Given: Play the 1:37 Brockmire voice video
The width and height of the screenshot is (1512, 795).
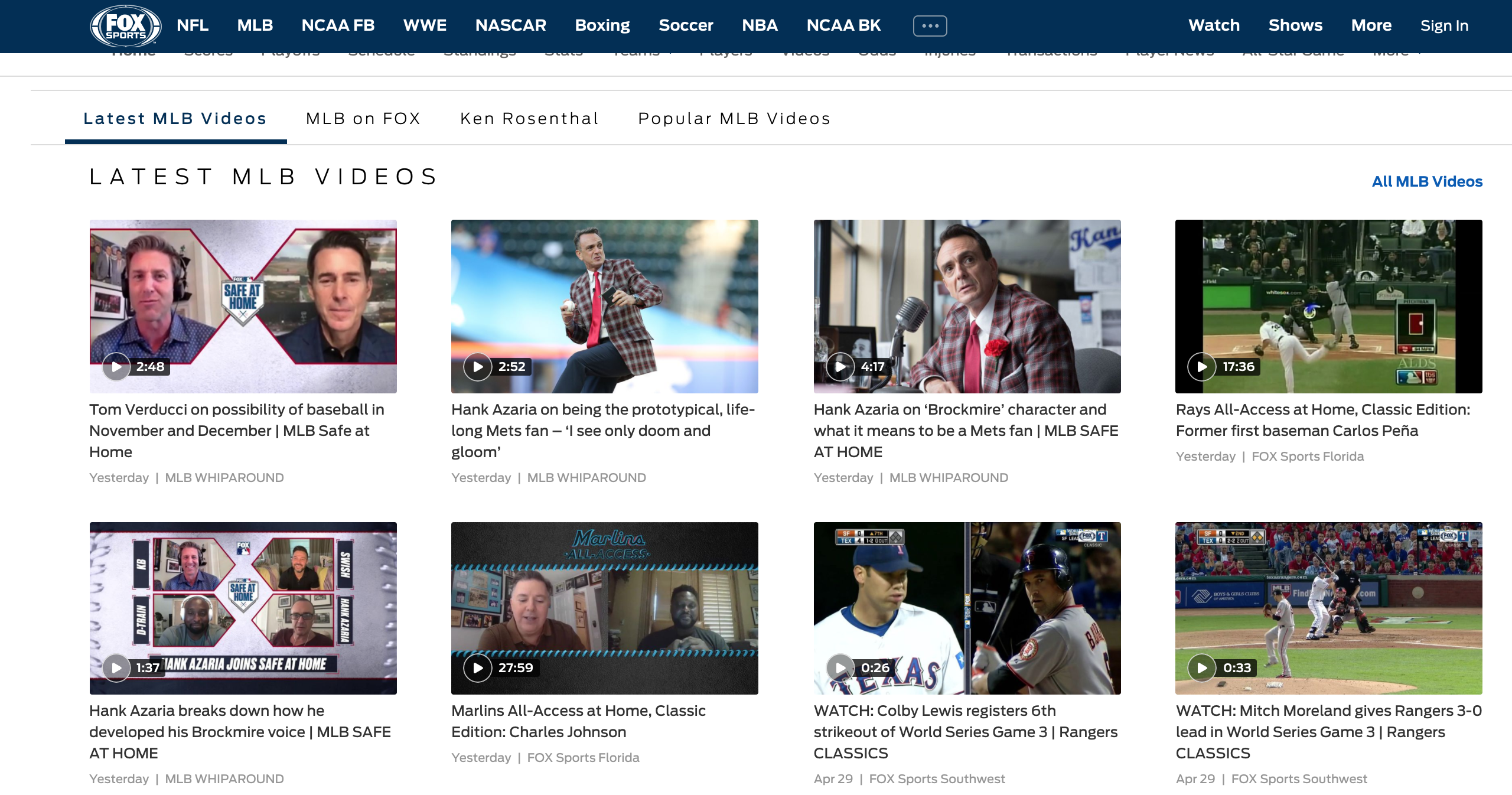Looking at the screenshot, I should 116,668.
